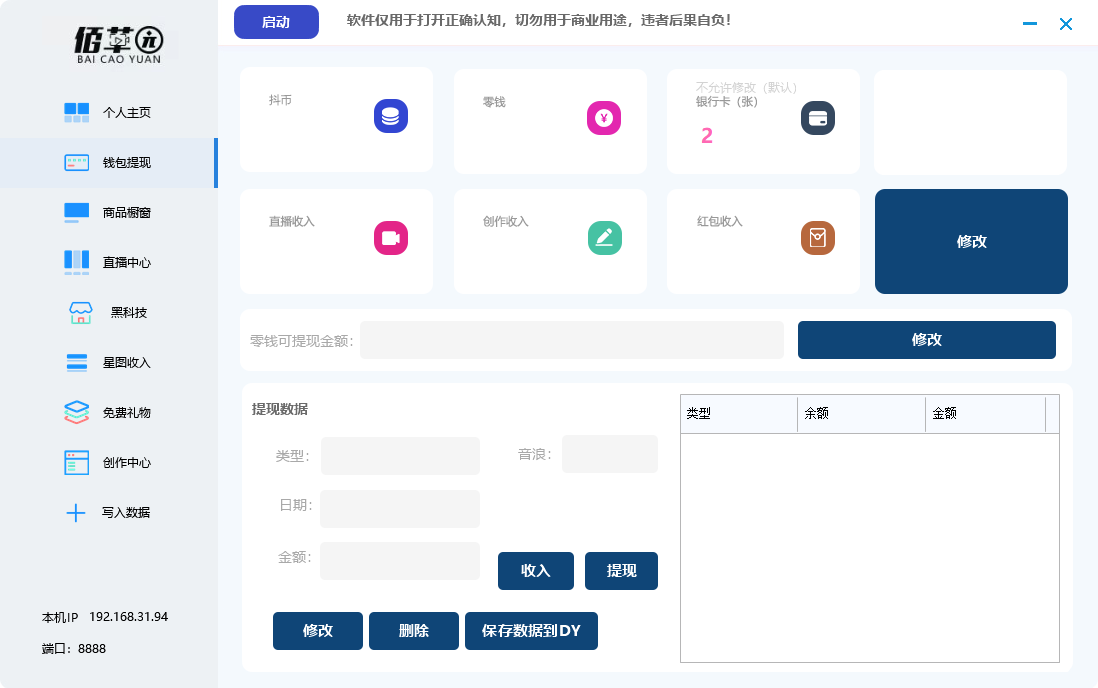Open the 个人主页 sidebar page
1098x688 pixels.
[108, 113]
